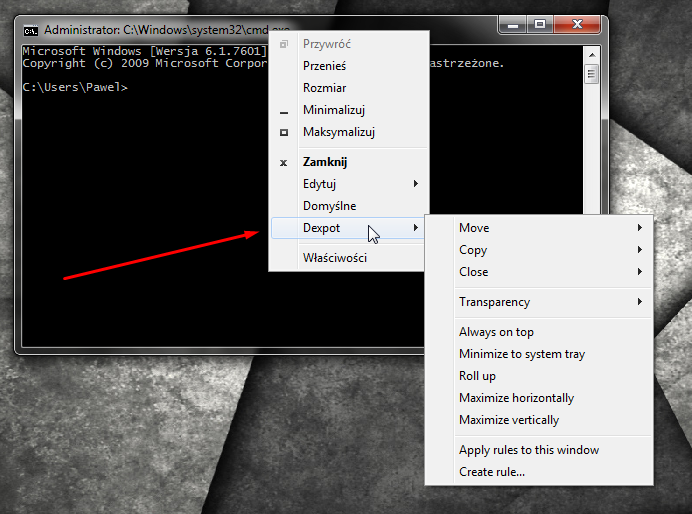Image resolution: width=692 pixels, height=514 pixels.
Task: Select Roll up option
Action: 539,376
